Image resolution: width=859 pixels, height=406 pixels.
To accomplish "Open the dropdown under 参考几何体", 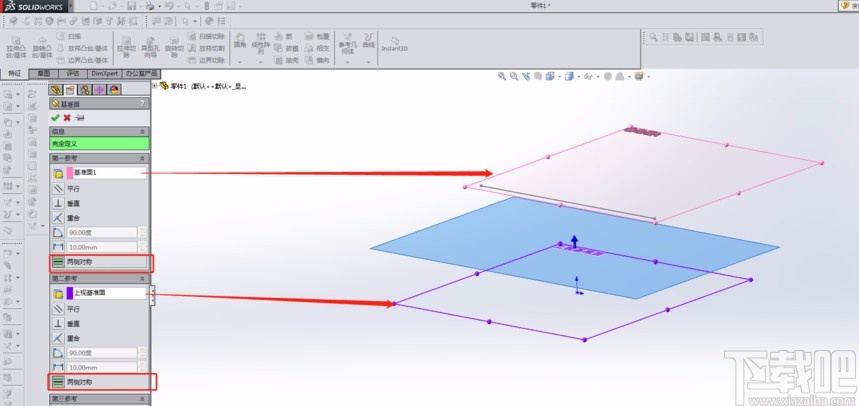I will click(347, 62).
